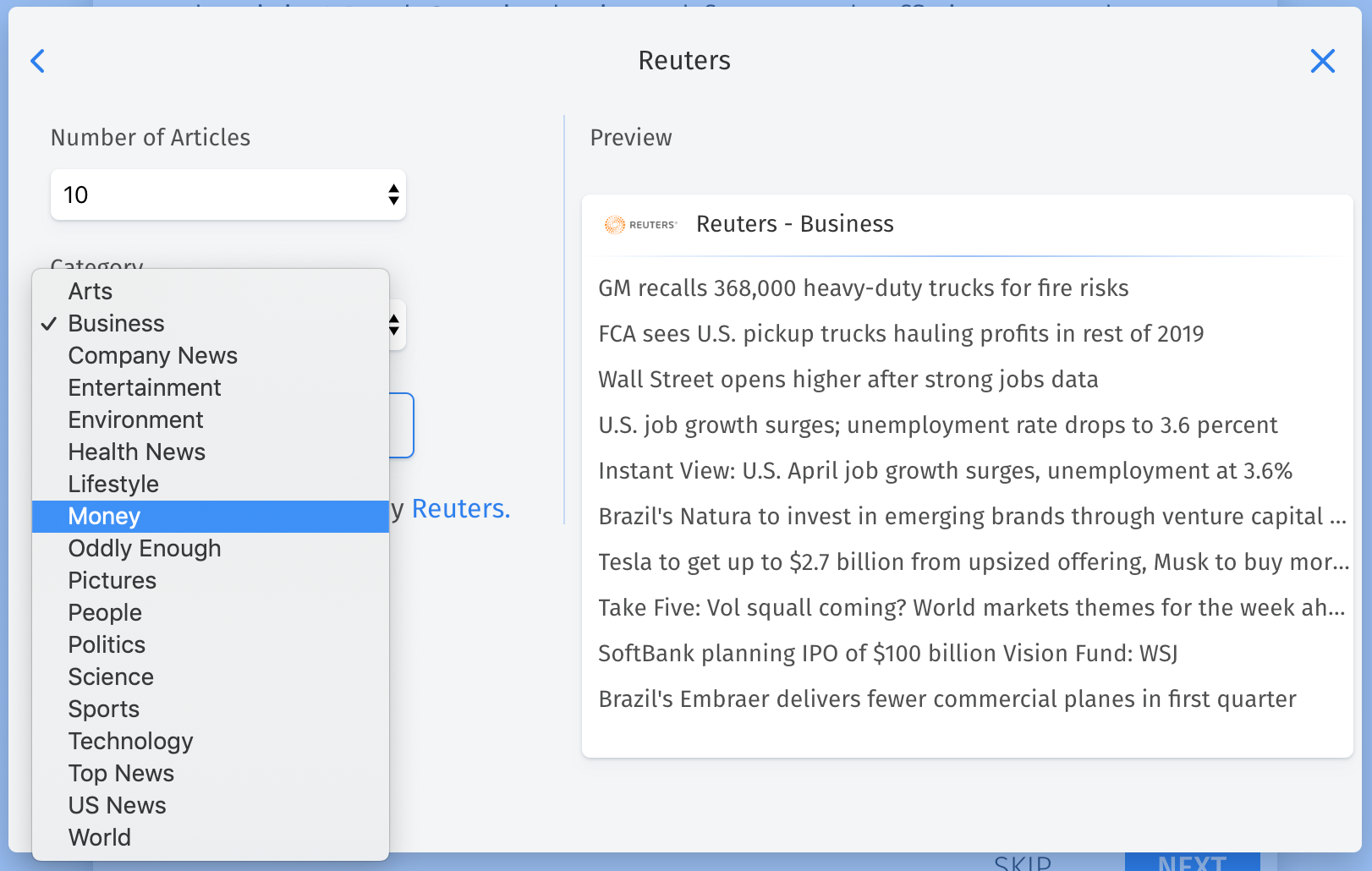Screen dimensions: 1372x871
Task: Select US News category
Action: 211,805
